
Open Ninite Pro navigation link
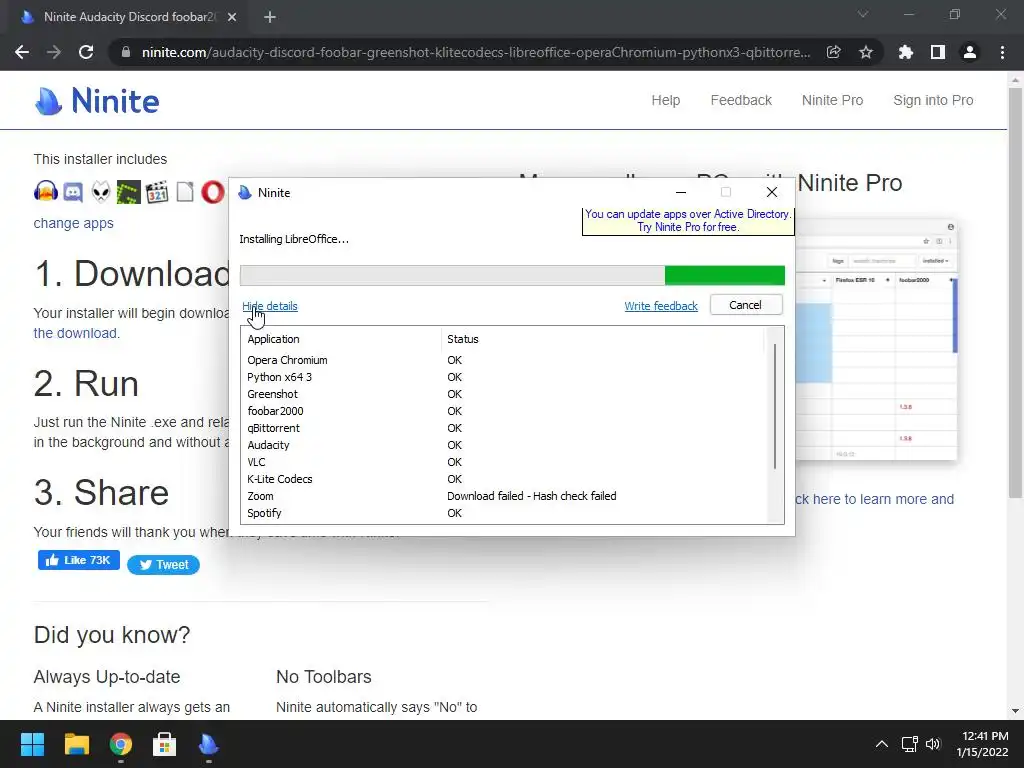click(x=832, y=101)
